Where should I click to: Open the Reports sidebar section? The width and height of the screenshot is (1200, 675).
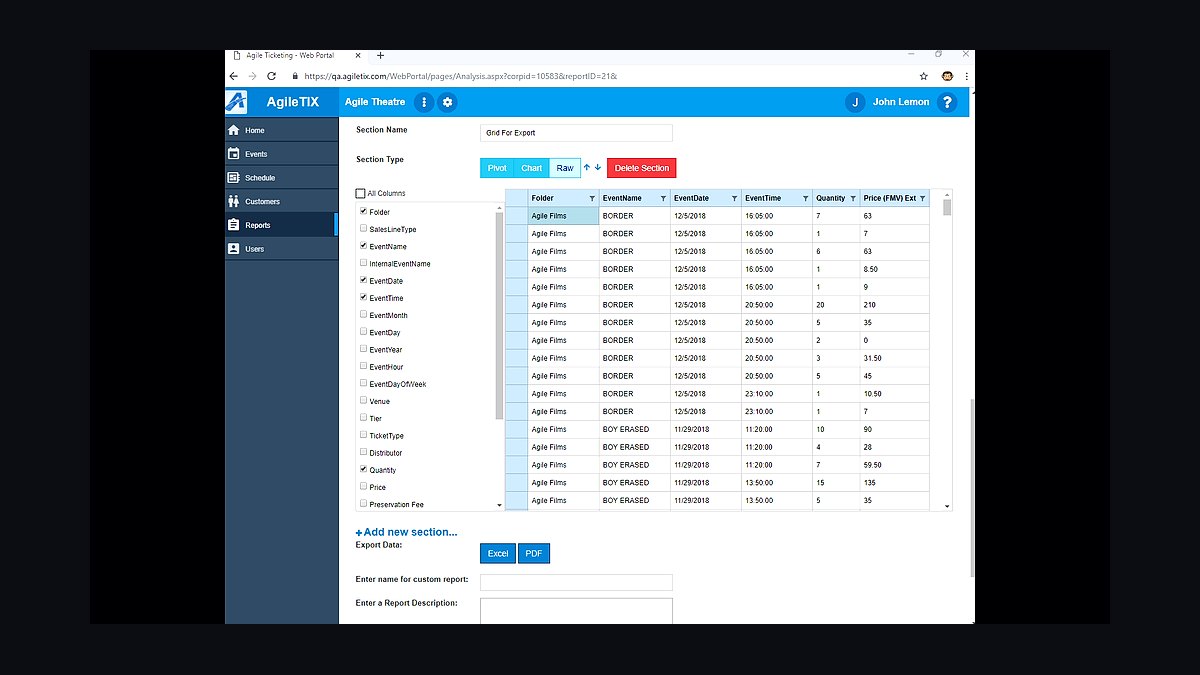click(281, 225)
